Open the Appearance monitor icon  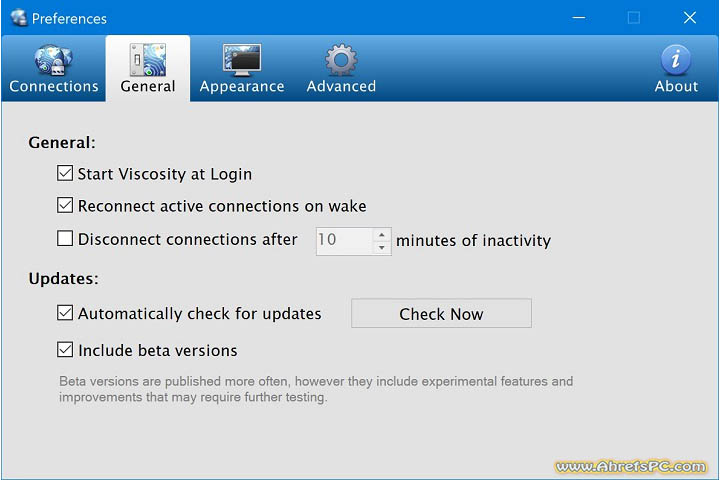click(x=242, y=60)
